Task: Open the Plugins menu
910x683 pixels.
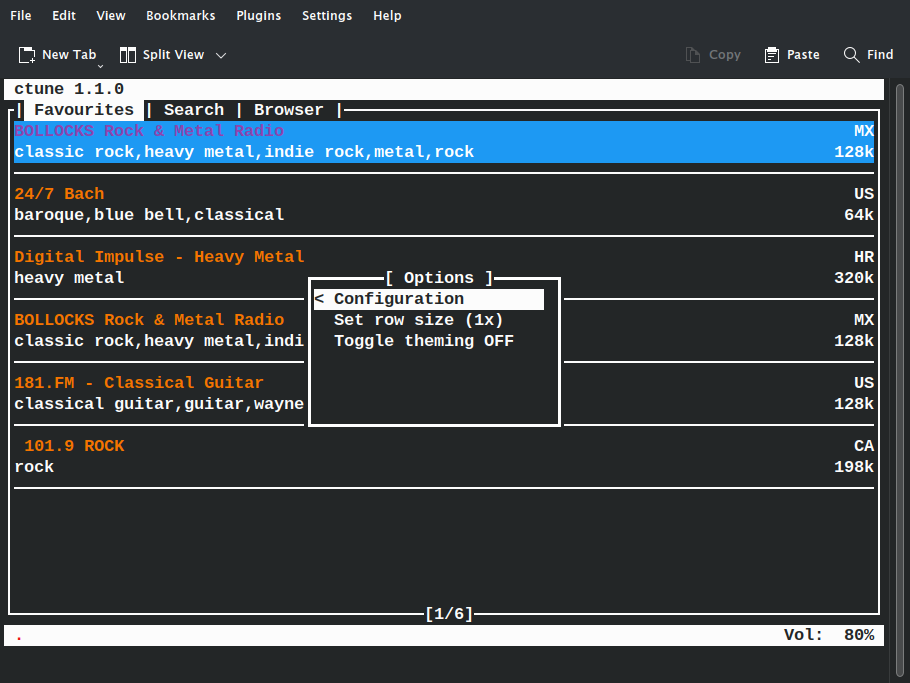Action: 258,16
